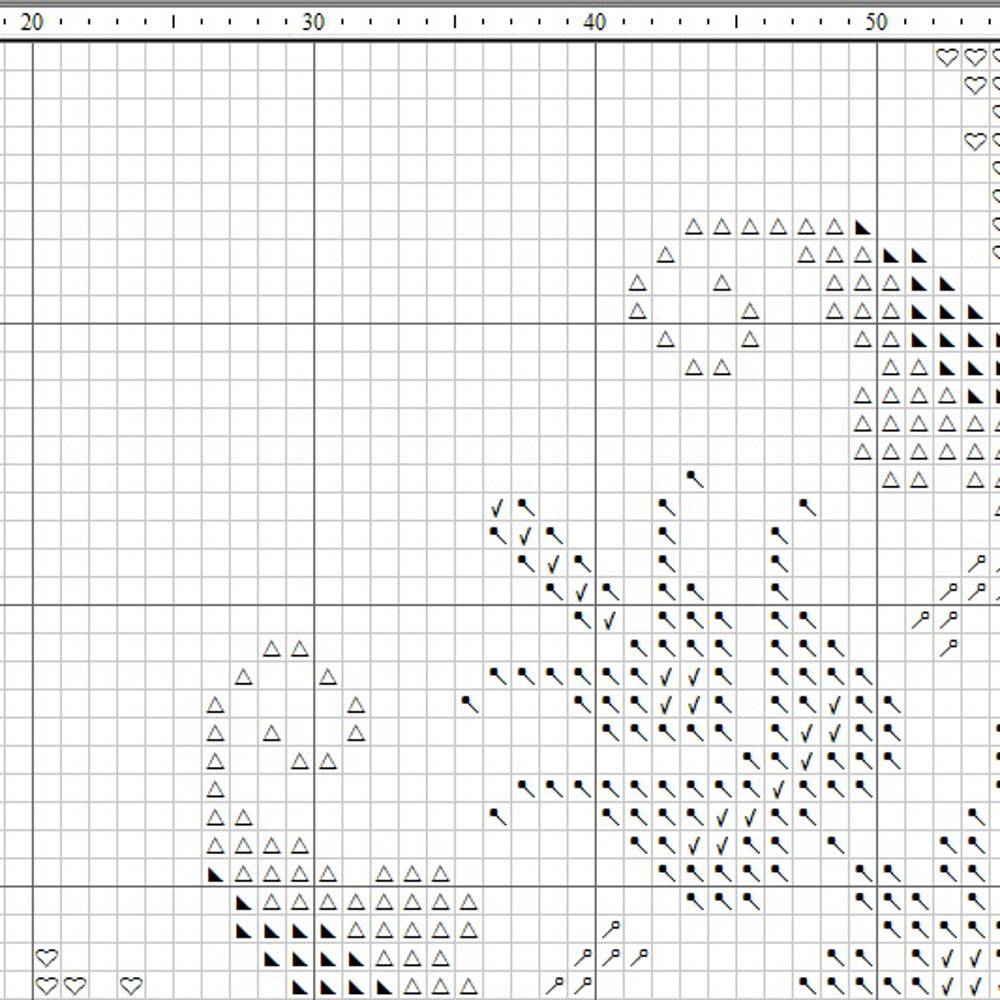Select the "40" ruler marking
1000x1000 pixels.
pyautogui.click(x=594, y=22)
